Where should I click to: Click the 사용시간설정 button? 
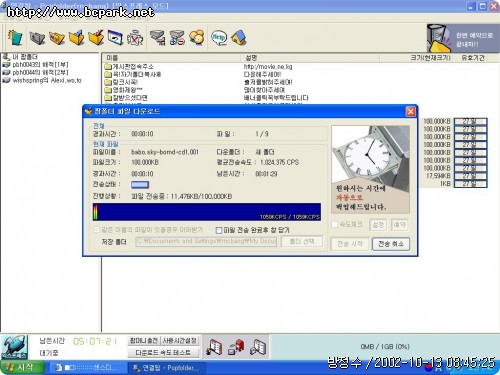click(x=180, y=341)
